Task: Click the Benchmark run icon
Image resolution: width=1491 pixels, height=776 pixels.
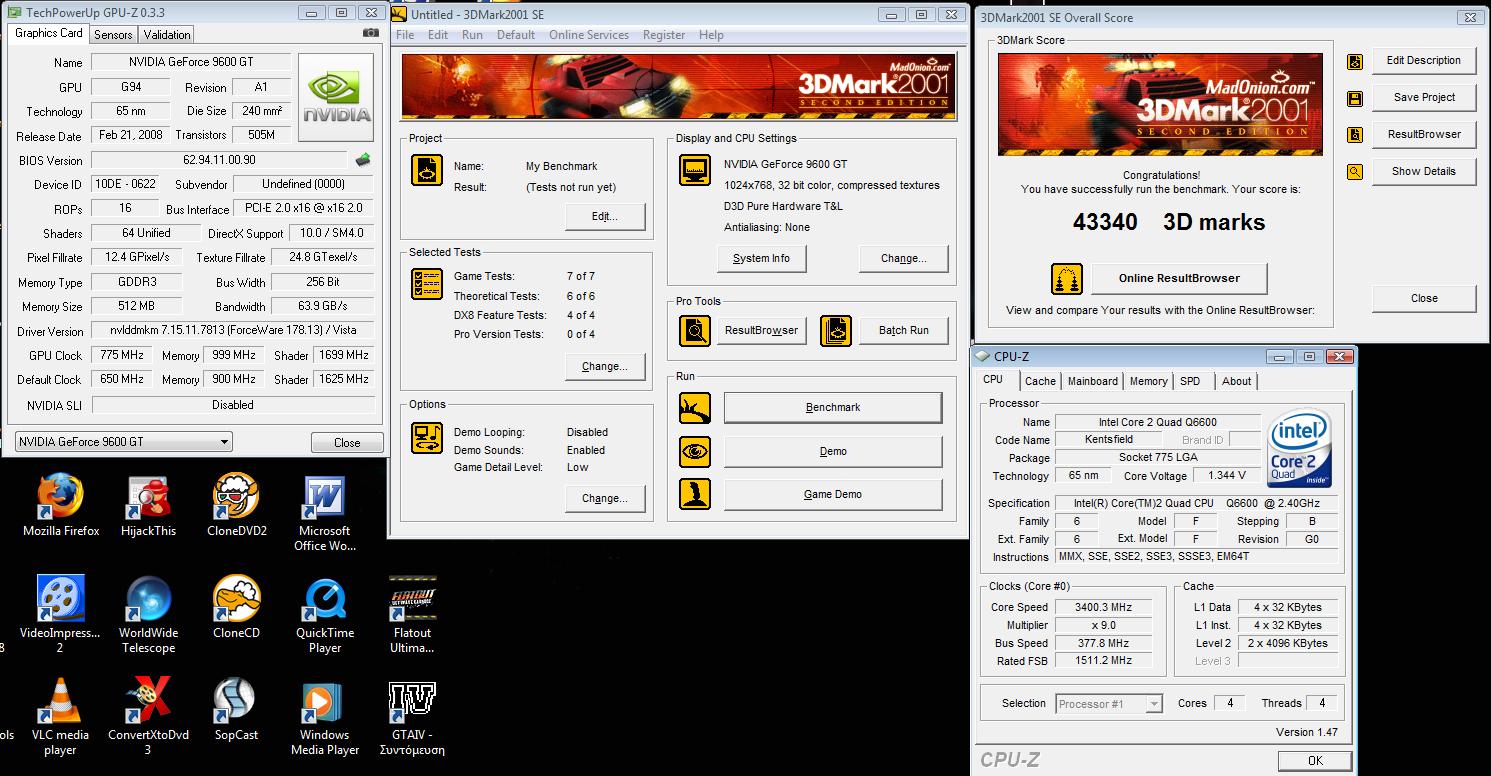Action: point(694,408)
